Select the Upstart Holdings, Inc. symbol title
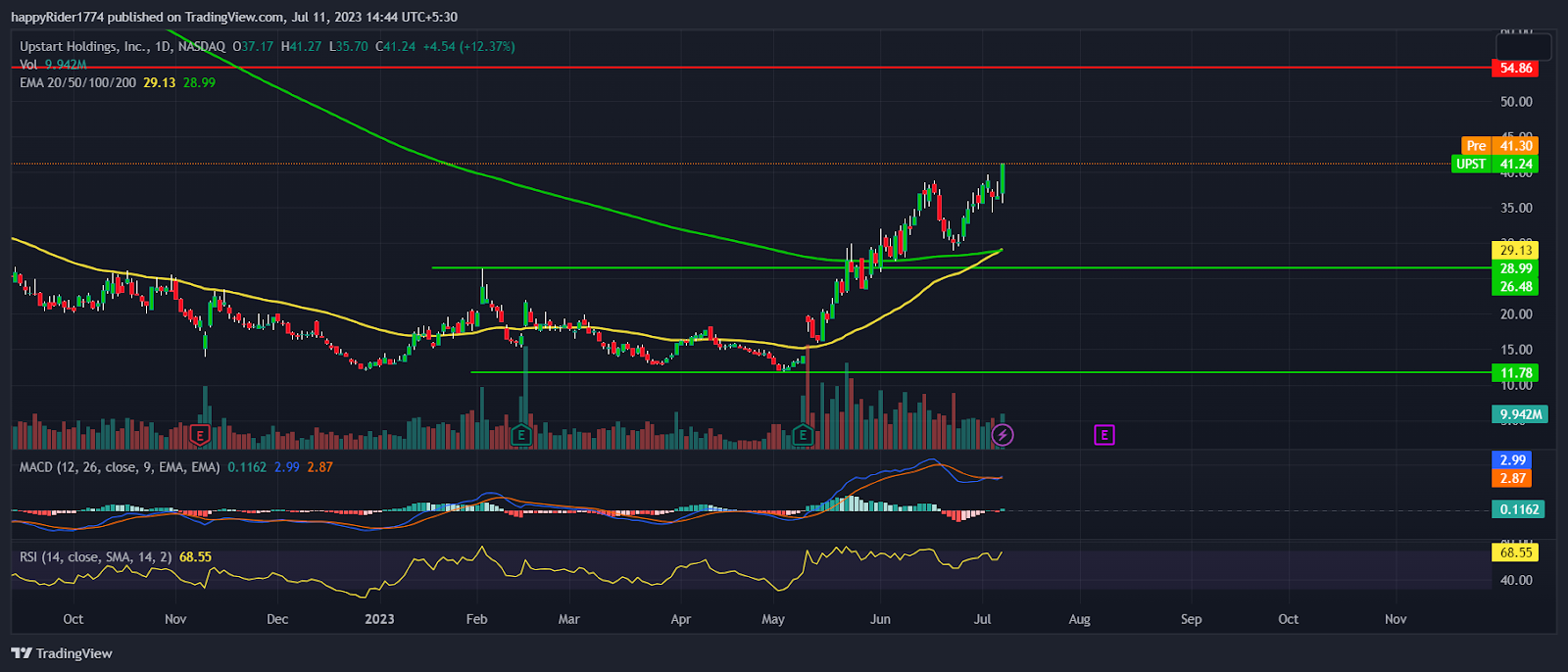This screenshot has width=1568, height=672. (84, 46)
